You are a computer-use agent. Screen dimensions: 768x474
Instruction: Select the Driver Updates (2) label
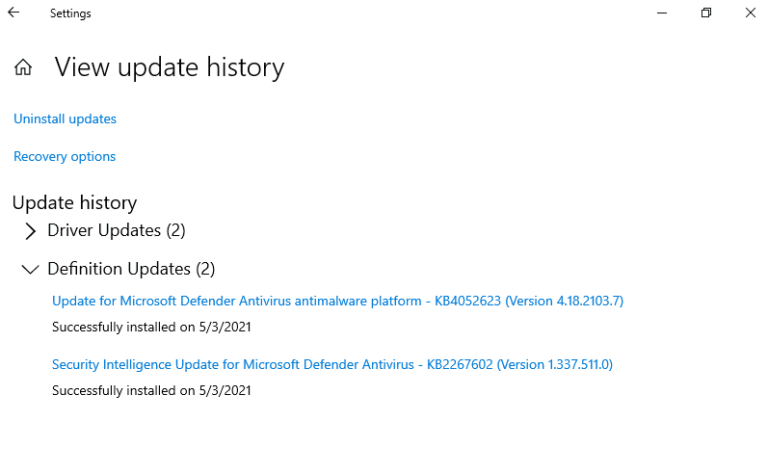(116, 231)
